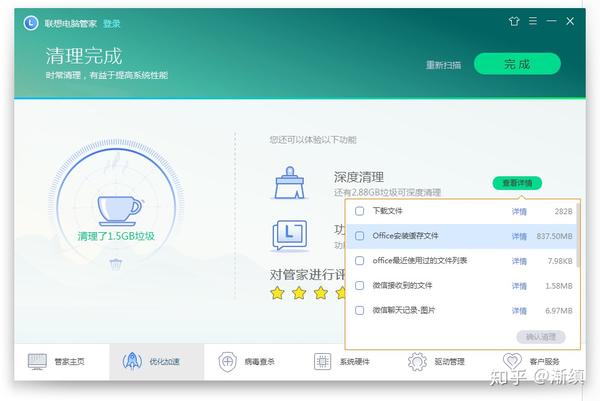Screen dimensions: 600x401
Task: Minimize the Lenovo PC Manager window
Action: 551,21
